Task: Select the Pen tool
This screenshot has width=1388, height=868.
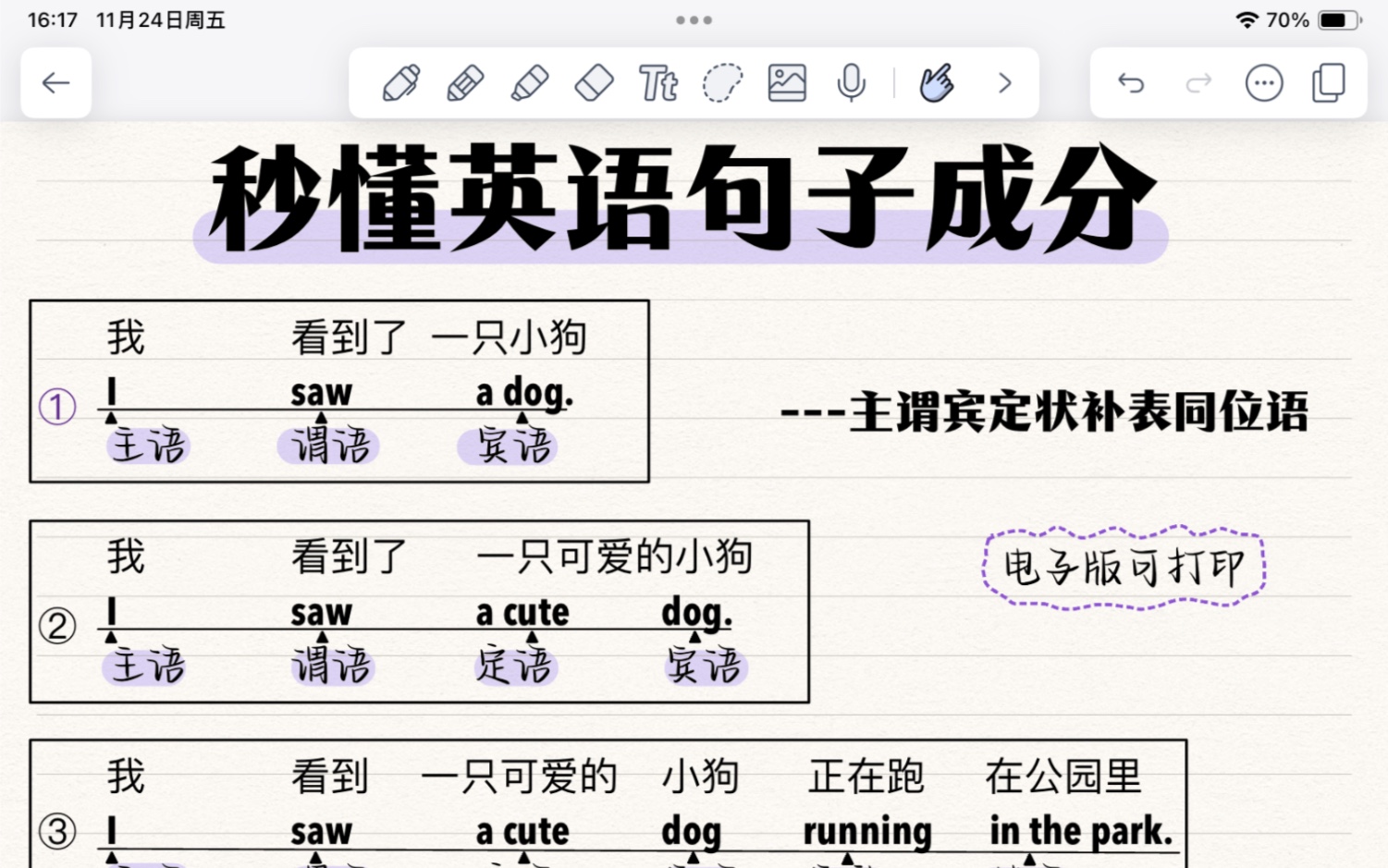Action: 400,83
